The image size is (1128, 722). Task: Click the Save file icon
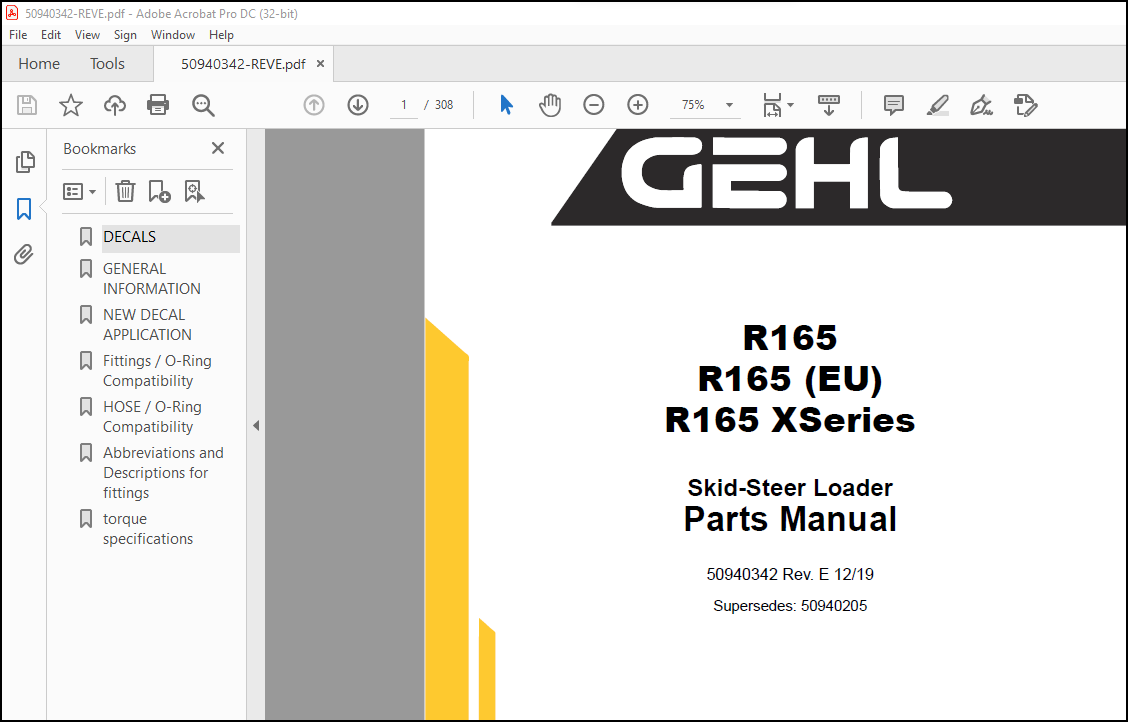27,105
